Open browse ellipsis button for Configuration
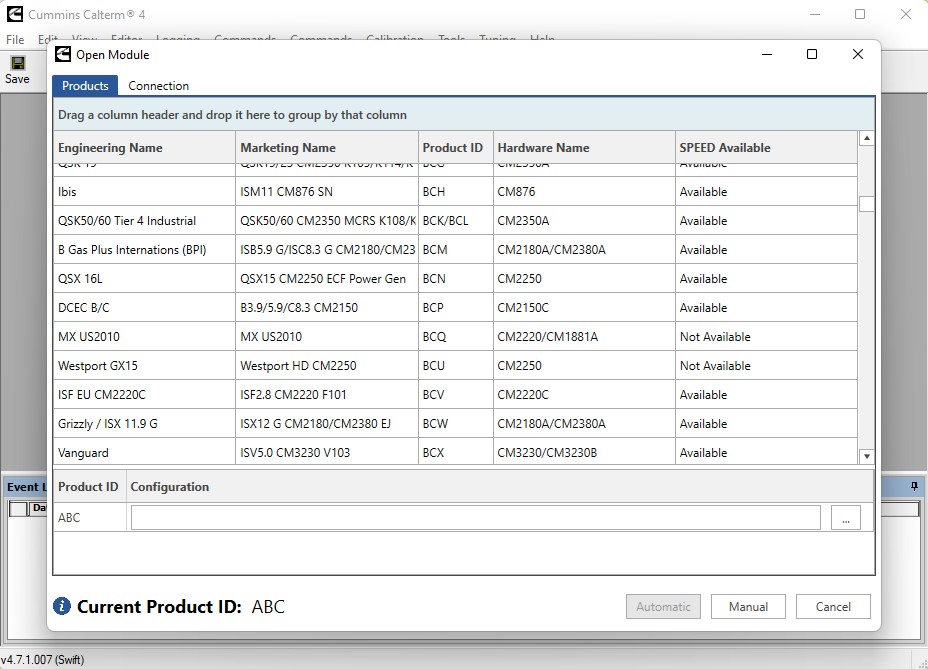Viewport: 928px width, 669px height. [846, 518]
